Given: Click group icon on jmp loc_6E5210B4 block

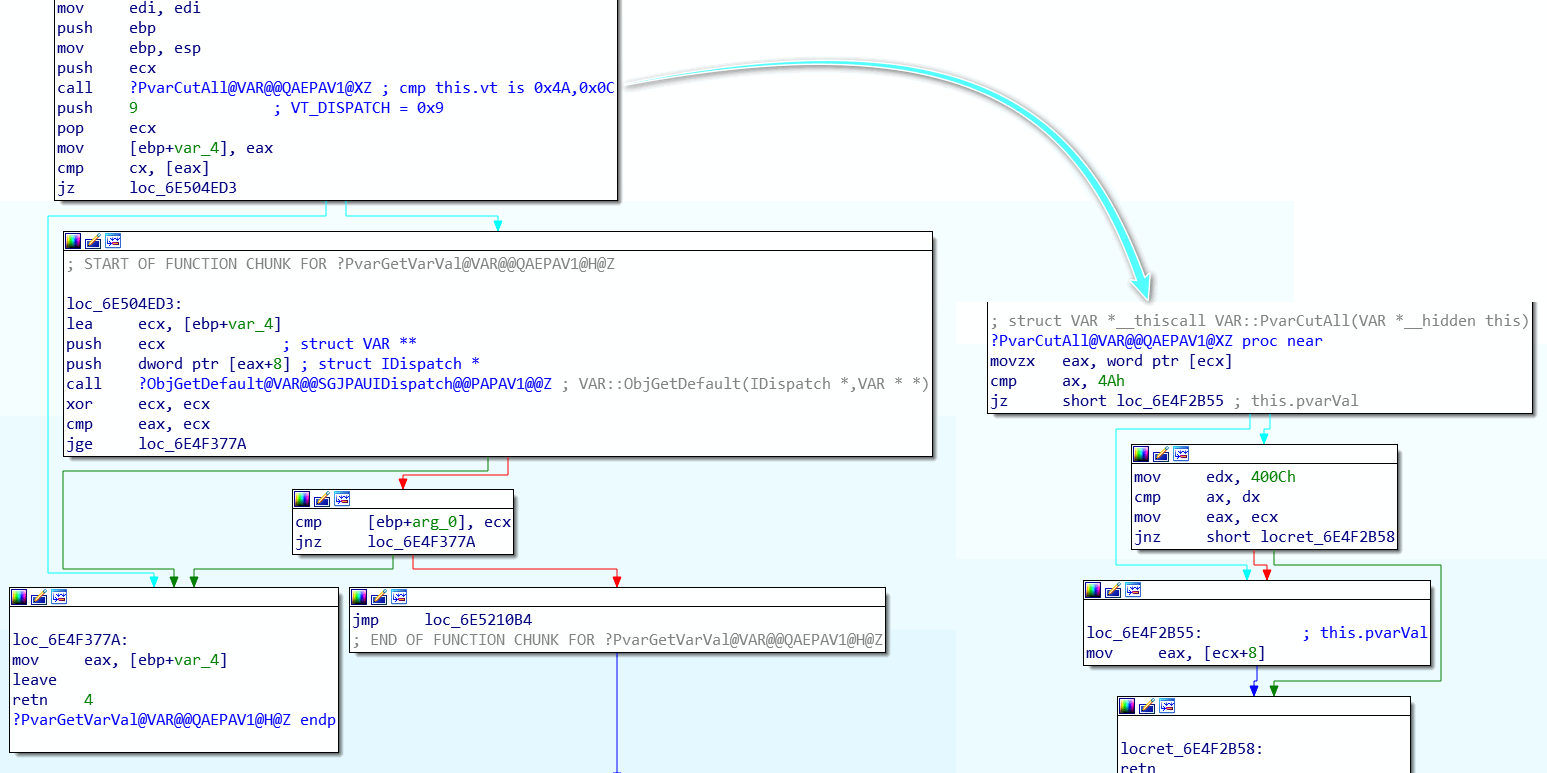Looking at the screenshot, I should click(399, 597).
